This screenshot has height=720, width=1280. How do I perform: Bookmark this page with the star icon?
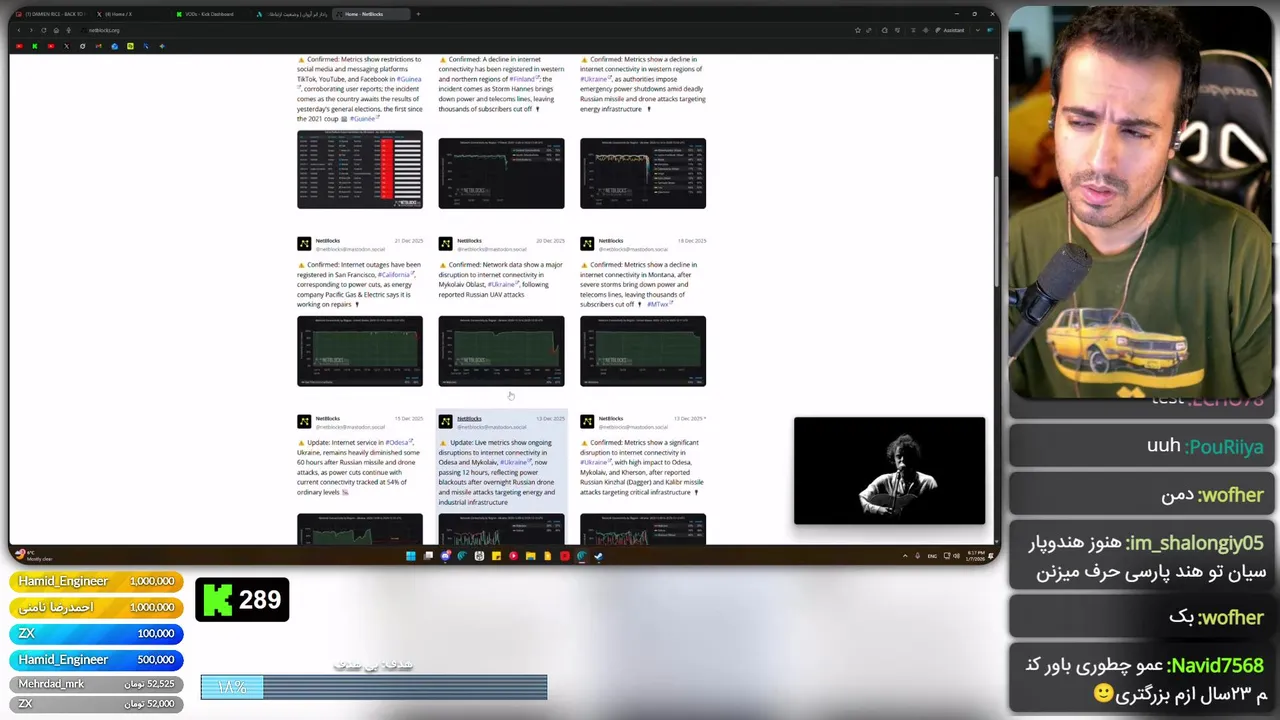857,30
